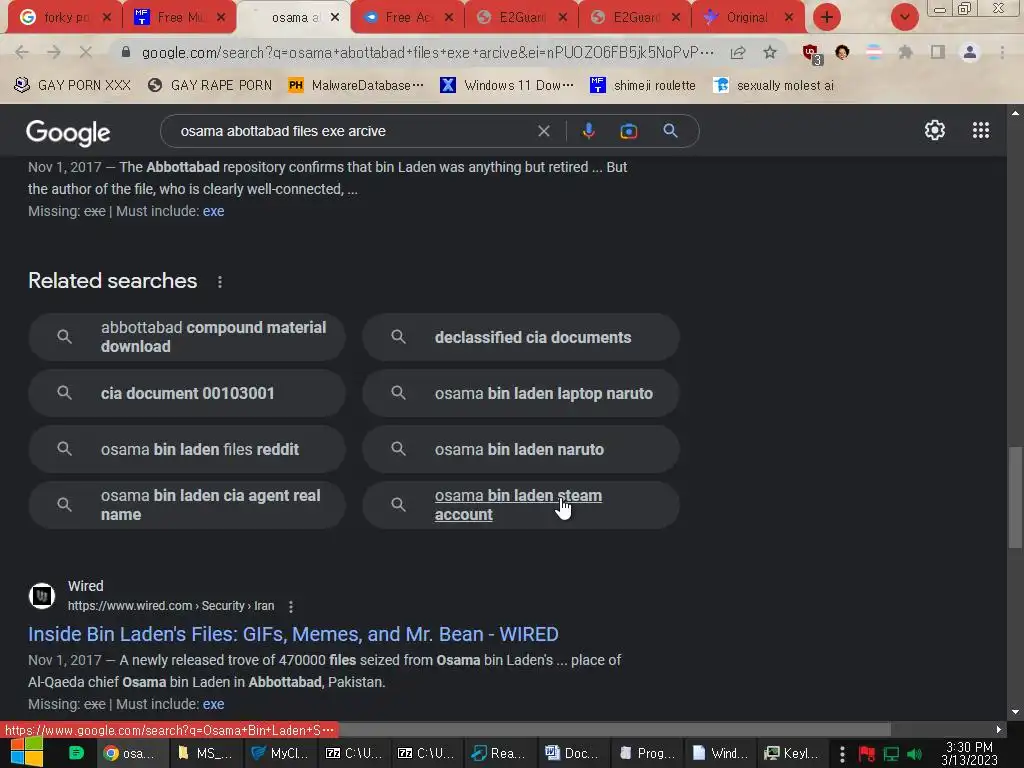Go forward using the browser forward arrow
The image size is (1024, 768).
(54, 52)
